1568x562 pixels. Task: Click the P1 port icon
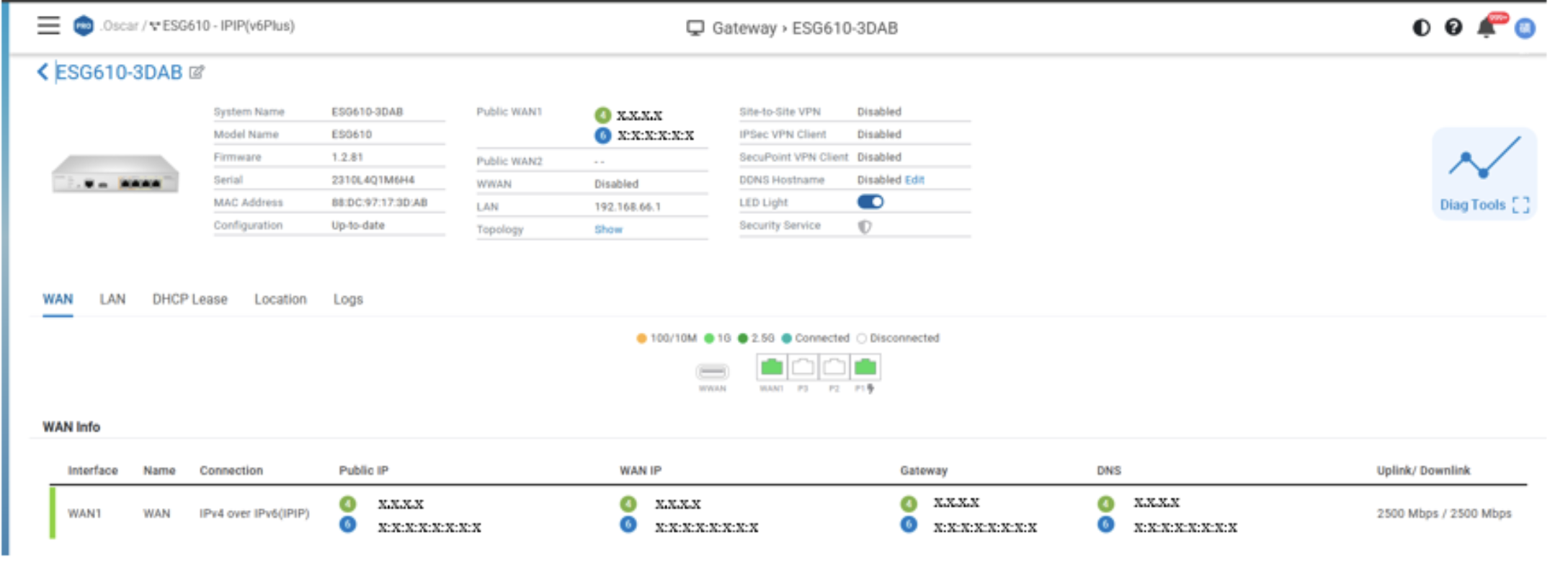tap(865, 367)
